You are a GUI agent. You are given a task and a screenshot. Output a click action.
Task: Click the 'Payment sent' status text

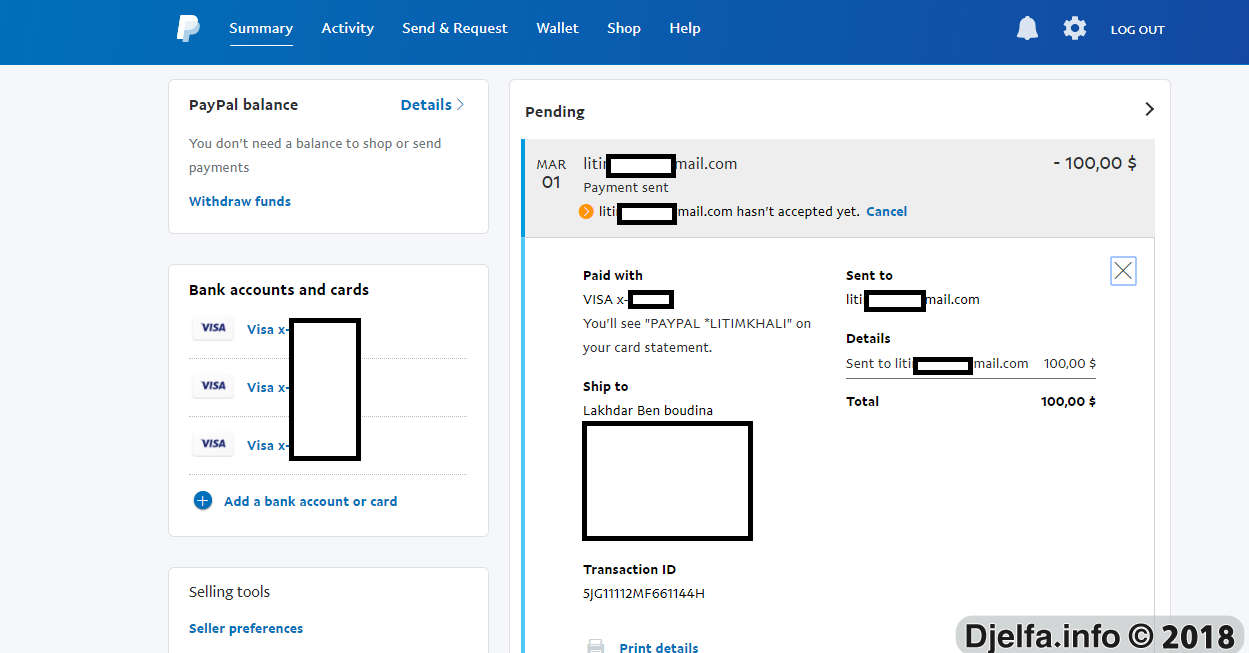(x=626, y=187)
